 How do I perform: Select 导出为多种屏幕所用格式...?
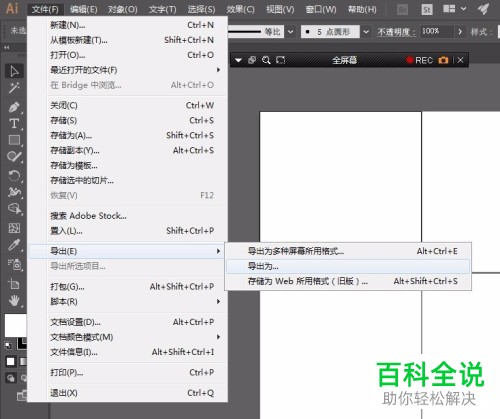point(348,251)
